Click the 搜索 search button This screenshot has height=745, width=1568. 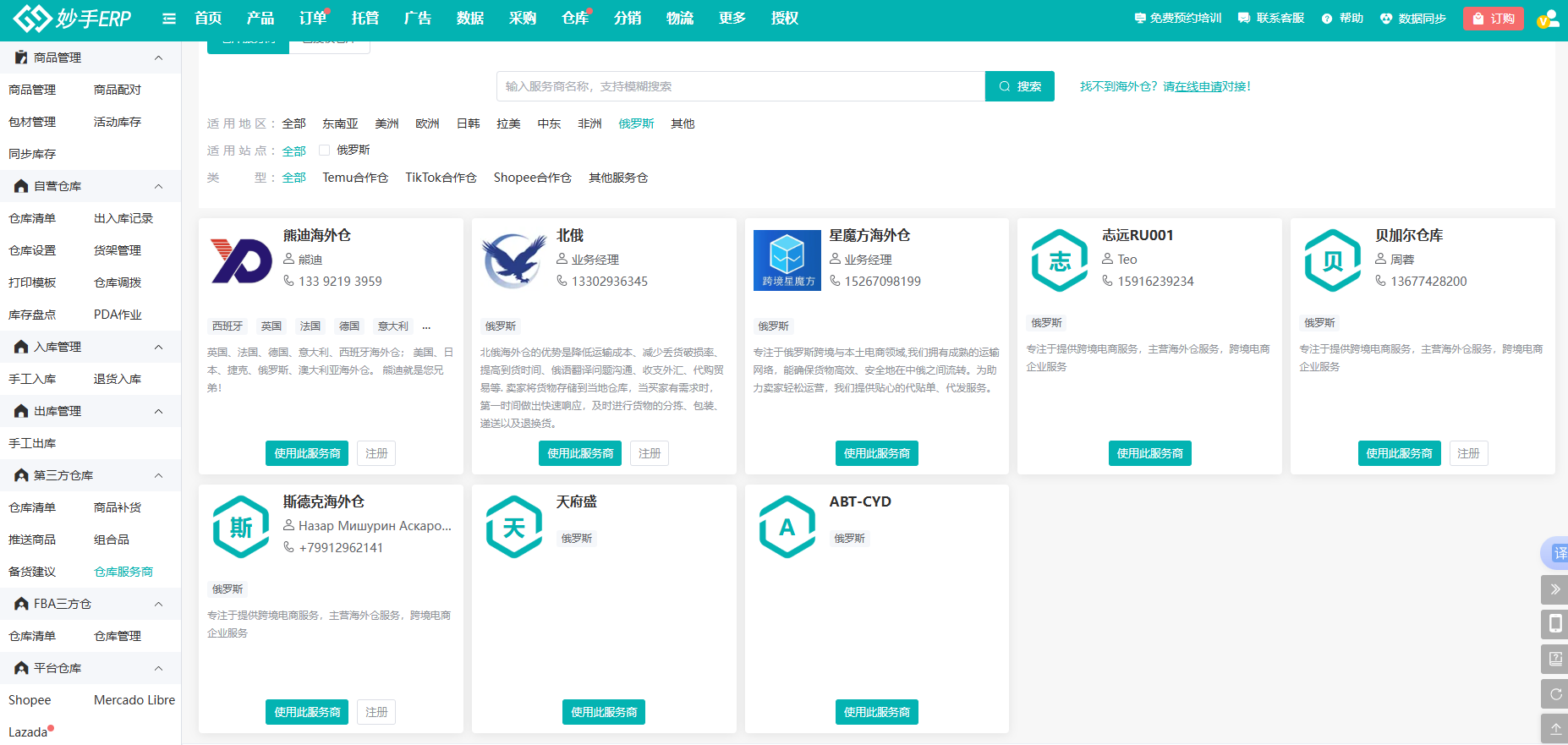(x=1020, y=86)
